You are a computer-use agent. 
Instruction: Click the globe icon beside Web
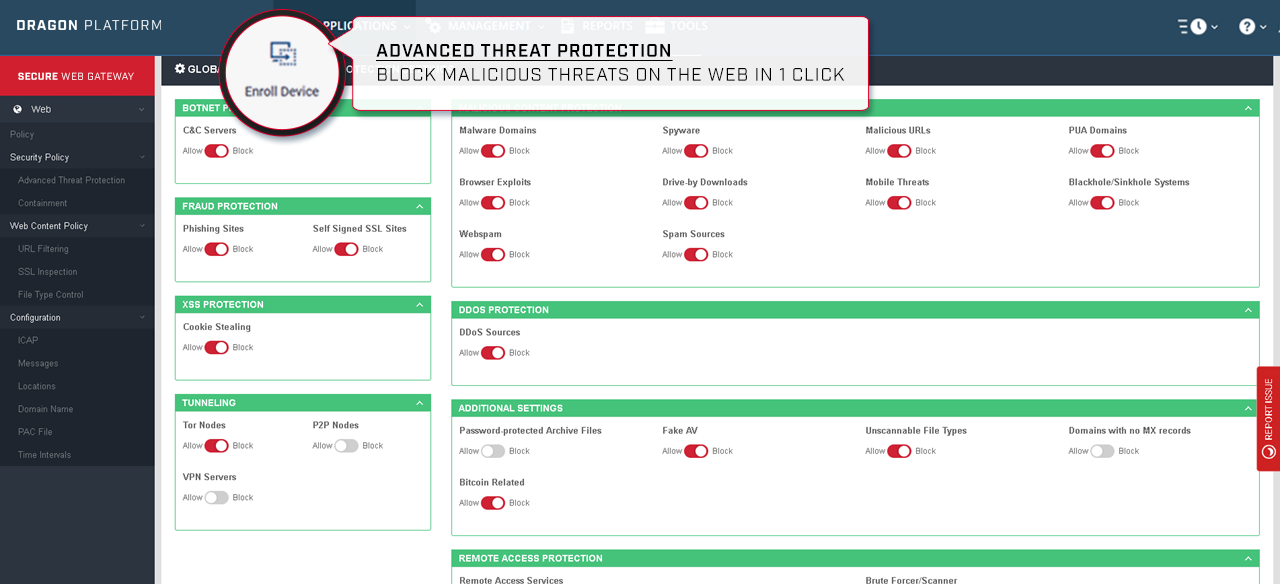(17, 109)
